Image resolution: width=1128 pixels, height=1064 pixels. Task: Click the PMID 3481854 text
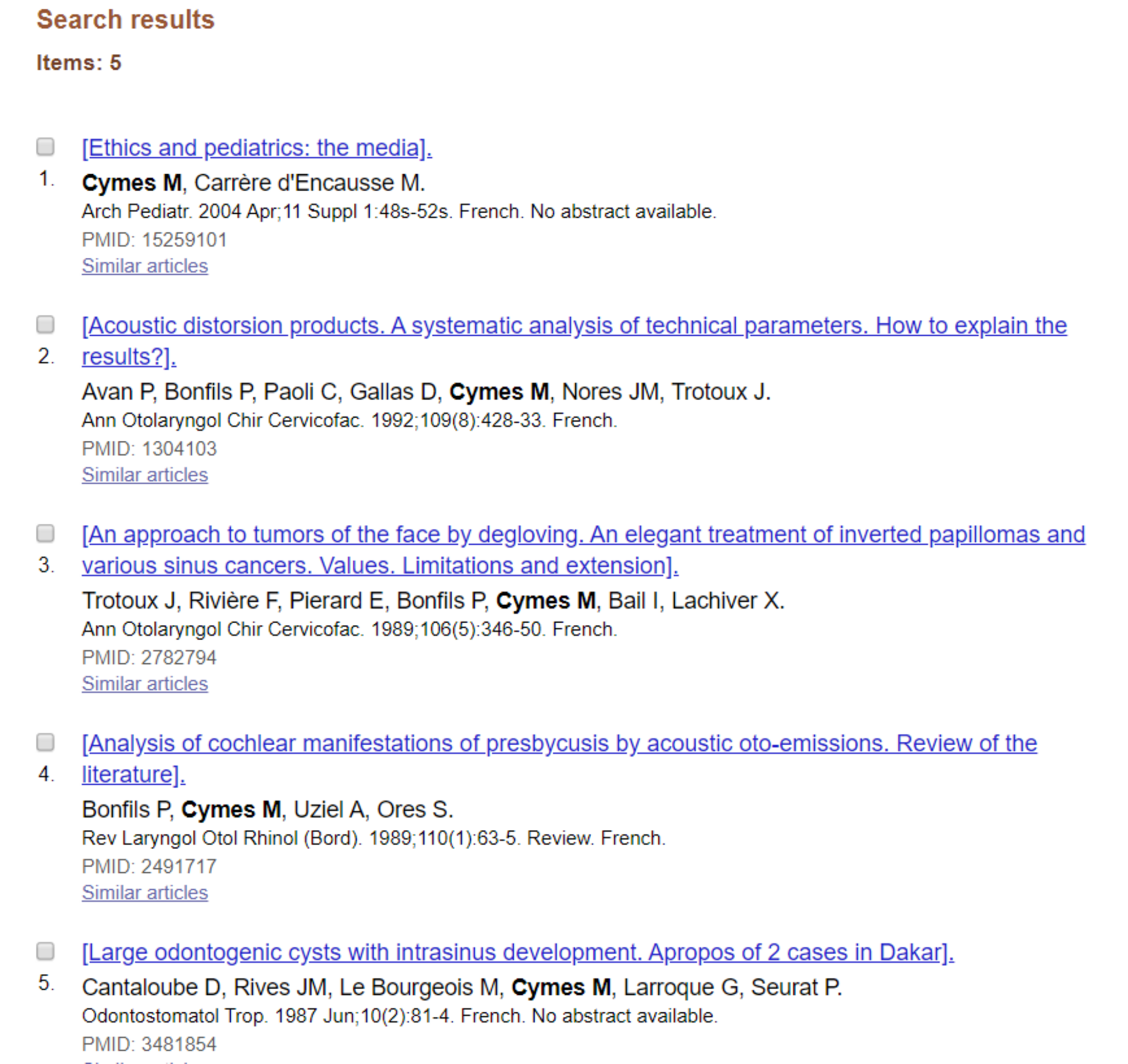coord(149,1044)
